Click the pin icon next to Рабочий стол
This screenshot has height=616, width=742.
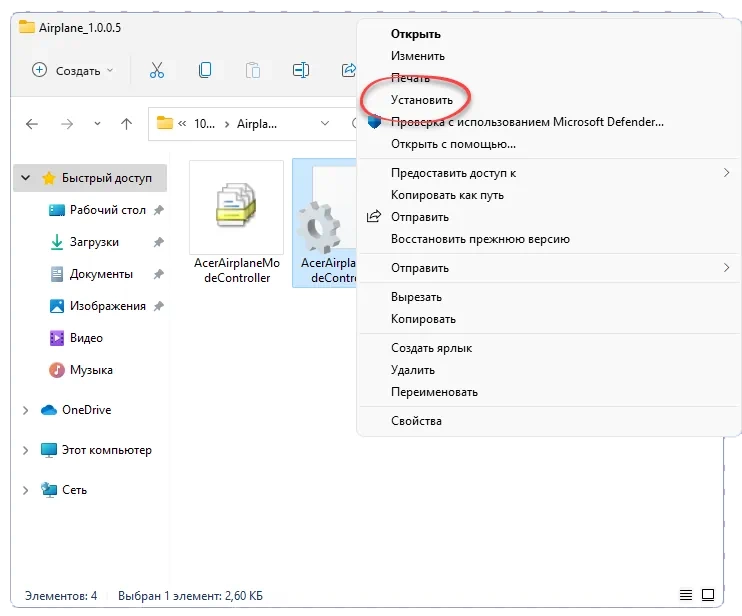(159, 210)
